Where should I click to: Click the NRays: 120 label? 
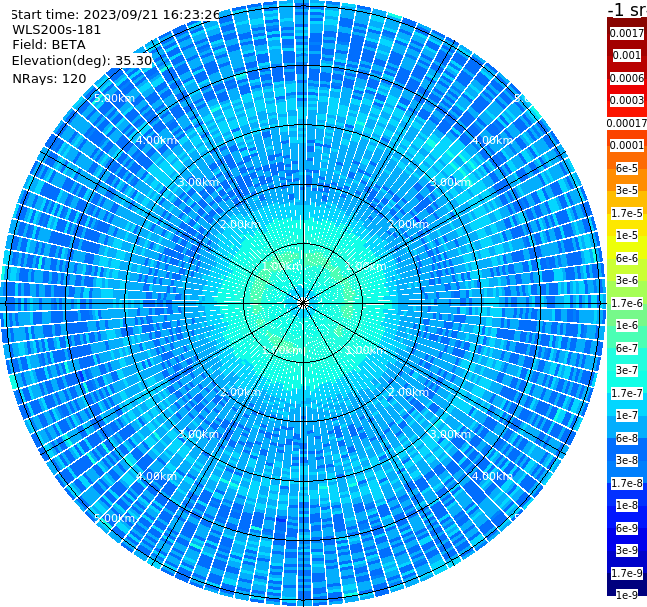pyautogui.click(x=49, y=78)
